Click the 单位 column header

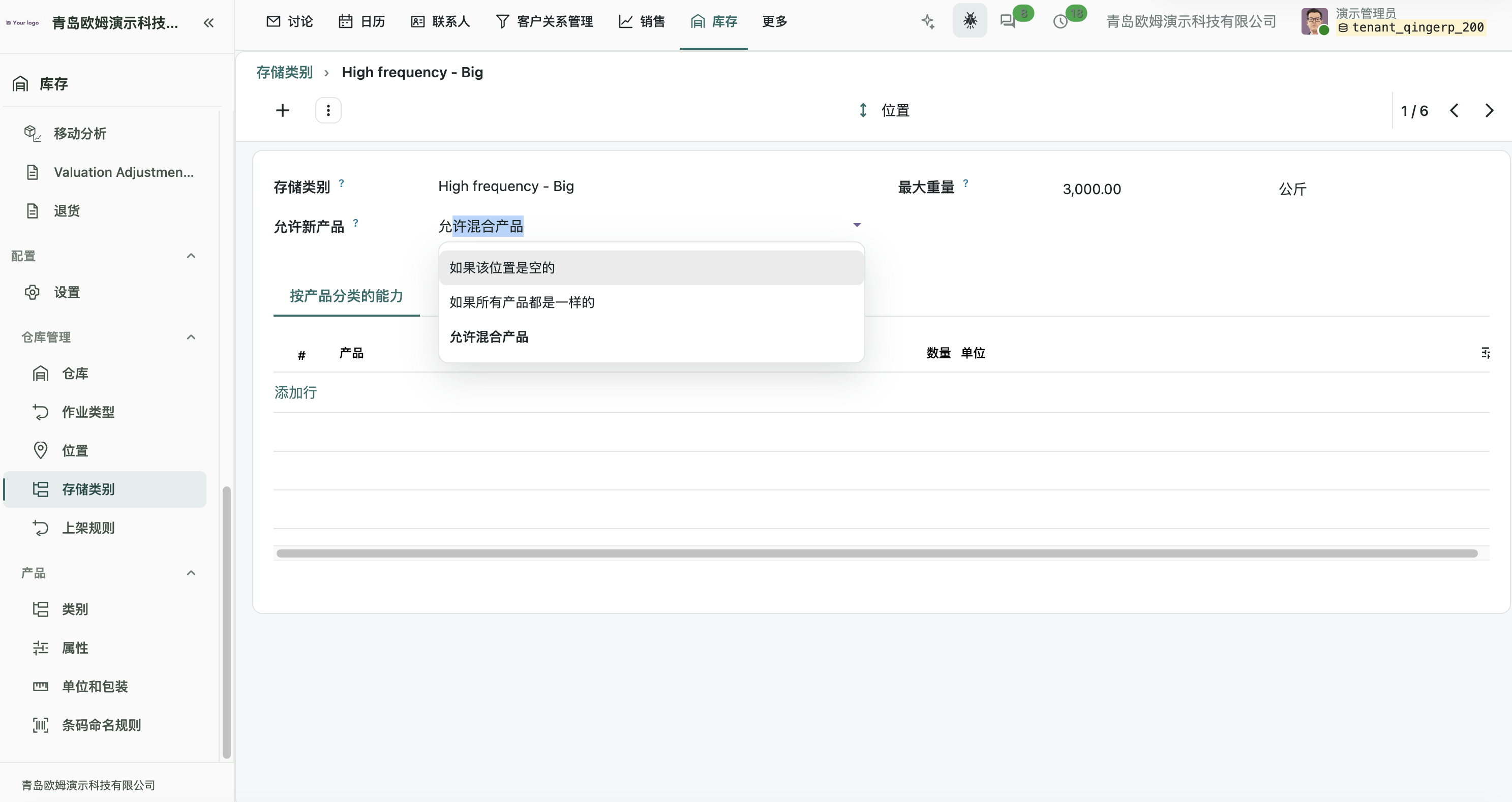pos(973,353)
